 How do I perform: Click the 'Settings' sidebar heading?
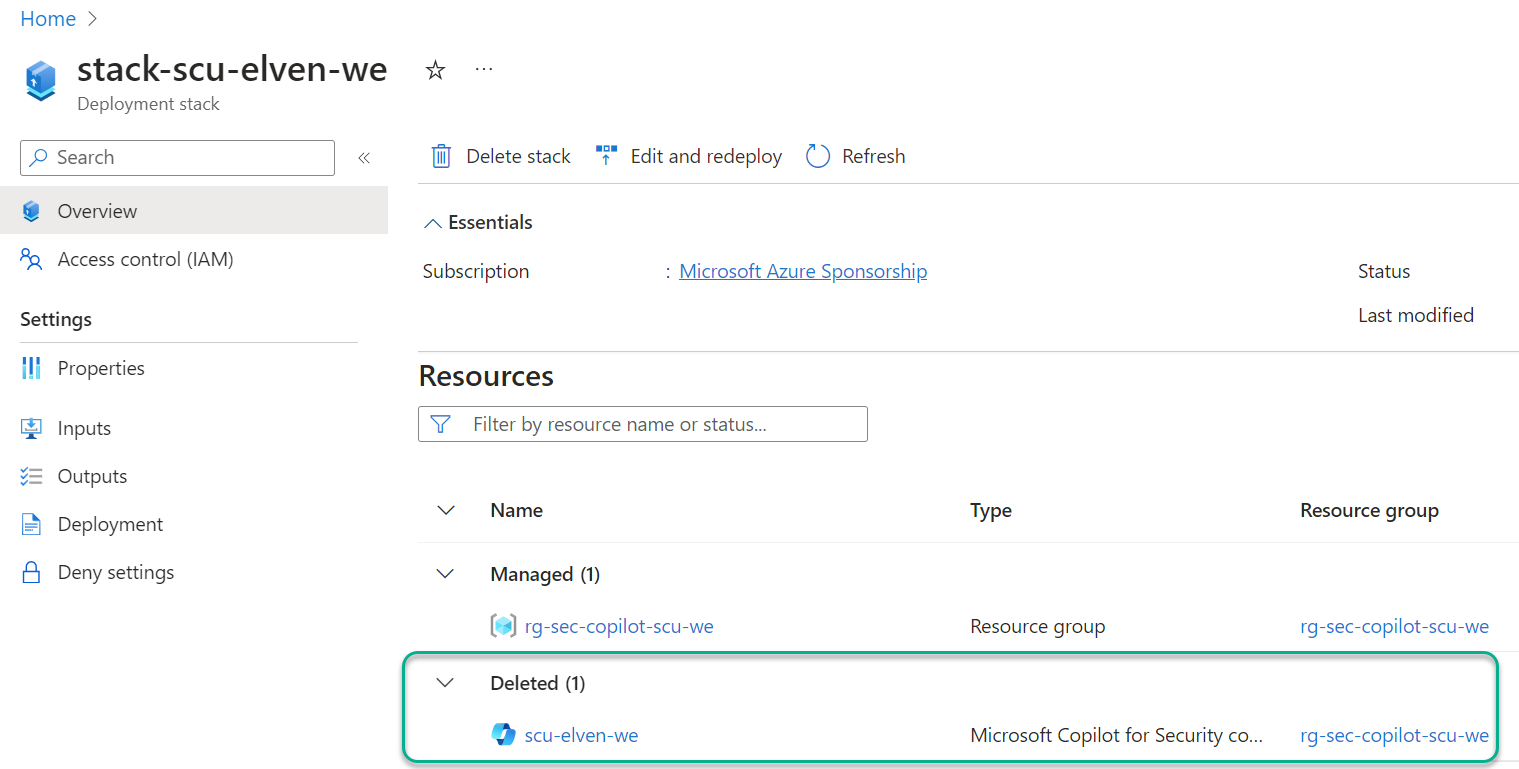[56, 319]
